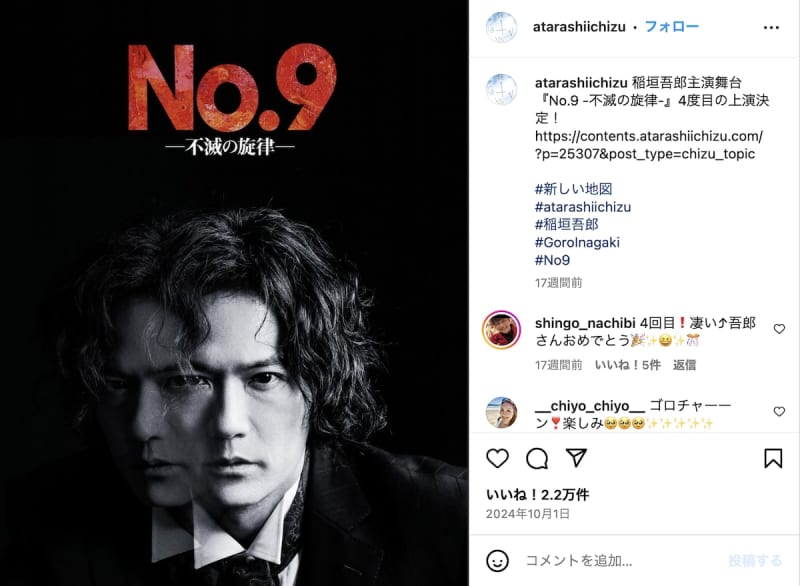Open the contents.atarashiichizu.com link in the caption

point(648,145)
